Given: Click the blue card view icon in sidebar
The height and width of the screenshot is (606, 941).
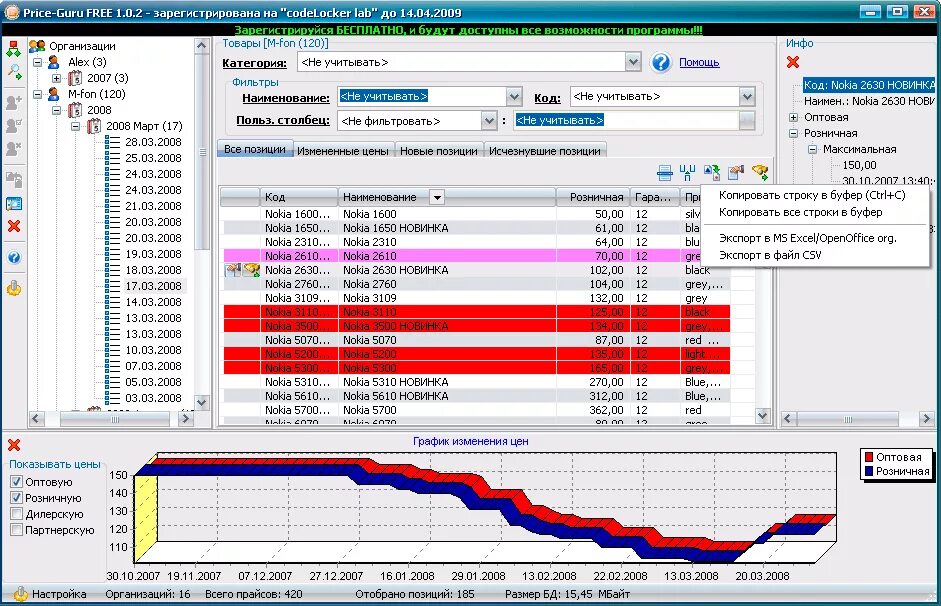Looking at the screenshot, I should click(x=14, y=203).
